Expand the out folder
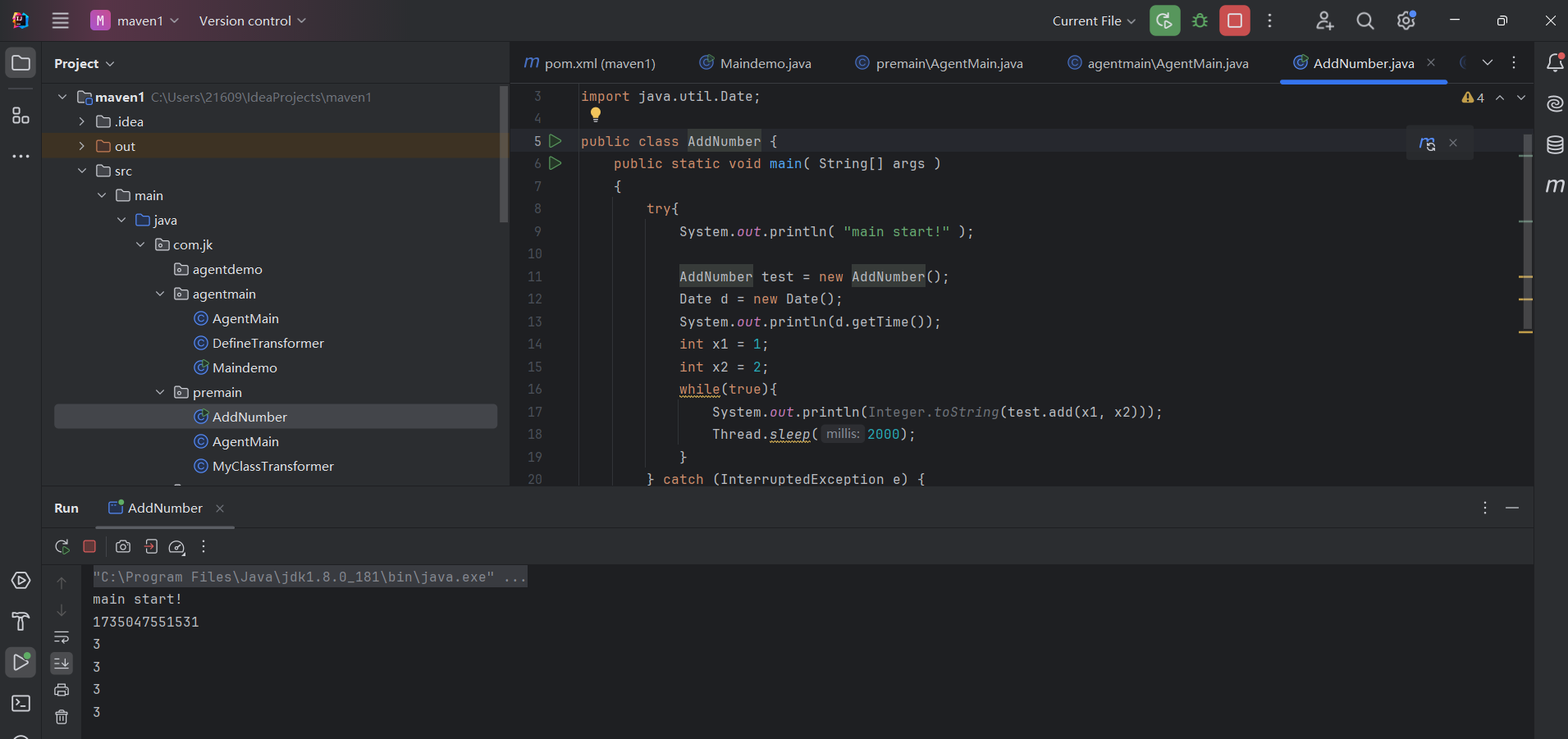 click(x=82, y=146)
